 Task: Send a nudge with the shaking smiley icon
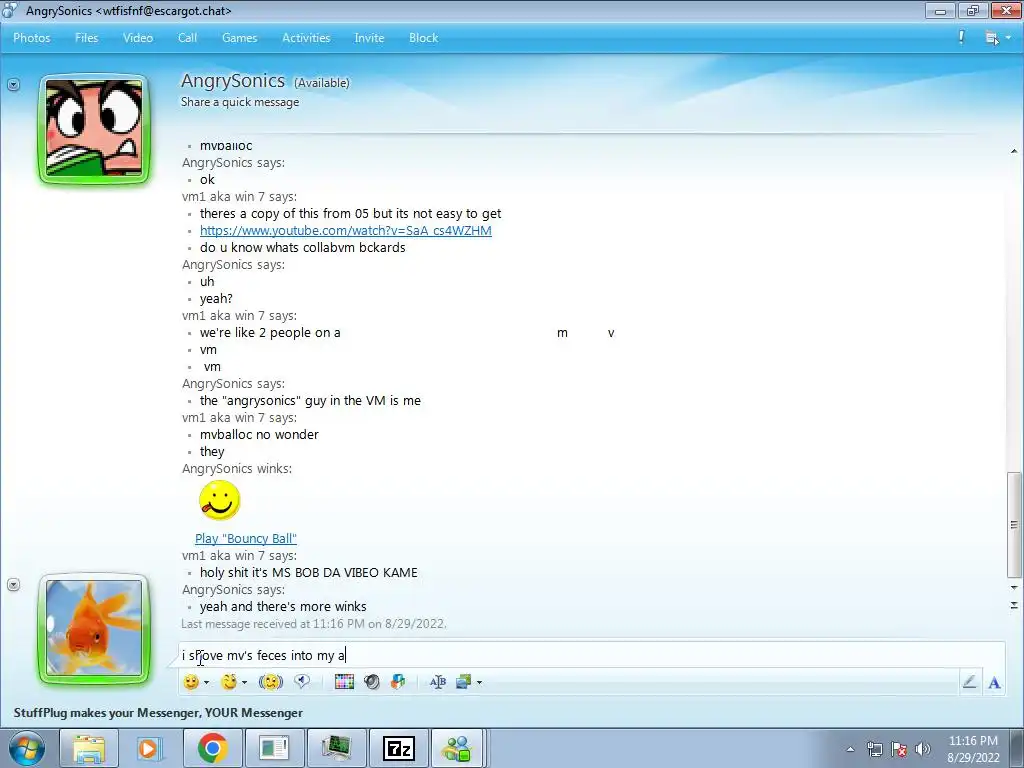click(x=270, y=682)
